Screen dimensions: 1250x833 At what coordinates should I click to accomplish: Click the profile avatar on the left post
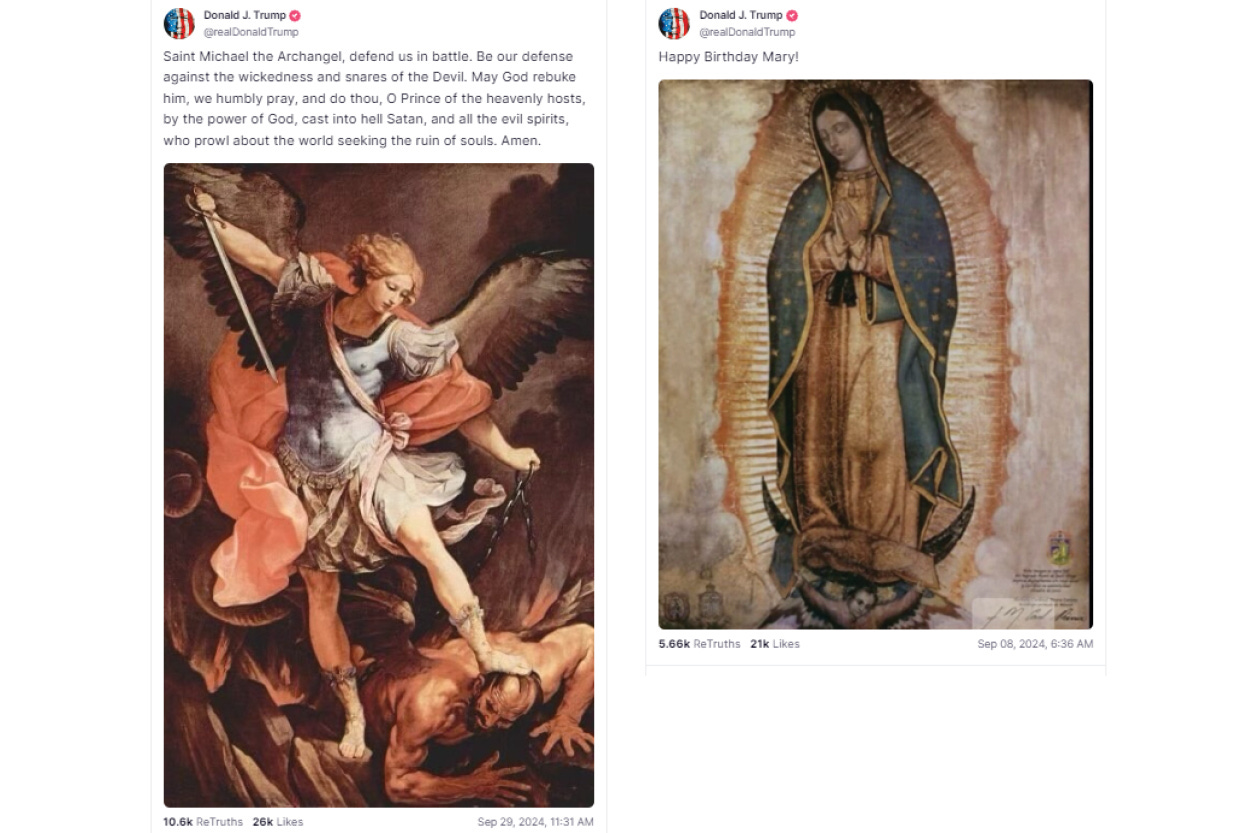179,23
